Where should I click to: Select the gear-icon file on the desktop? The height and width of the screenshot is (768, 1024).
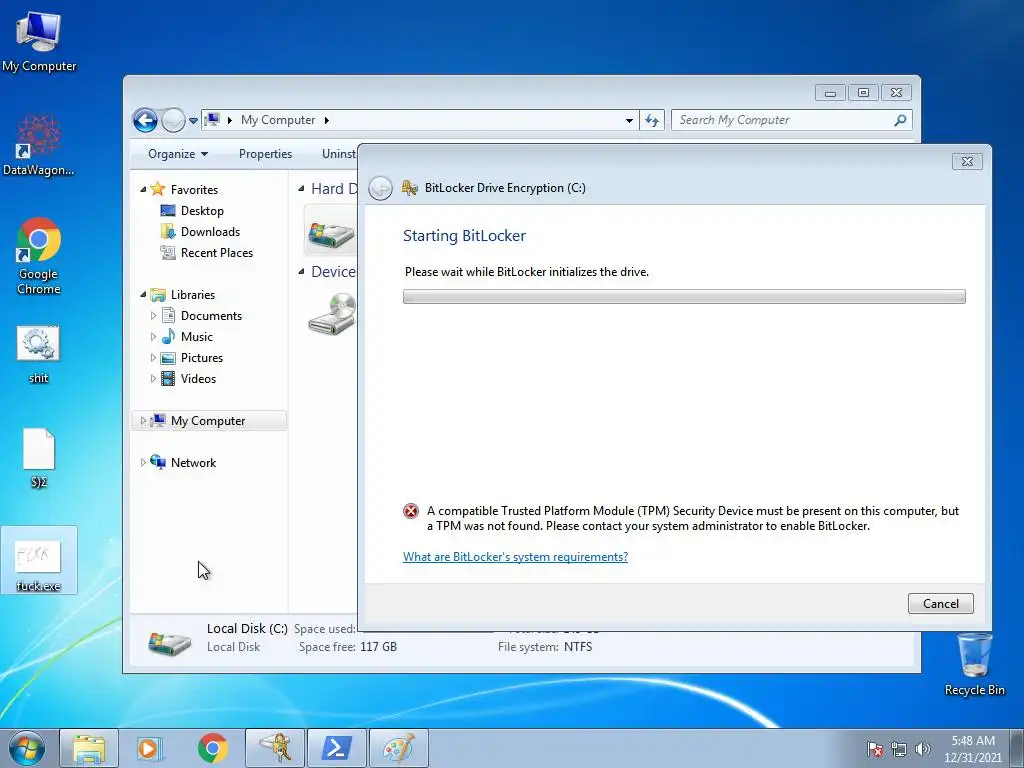38,355
